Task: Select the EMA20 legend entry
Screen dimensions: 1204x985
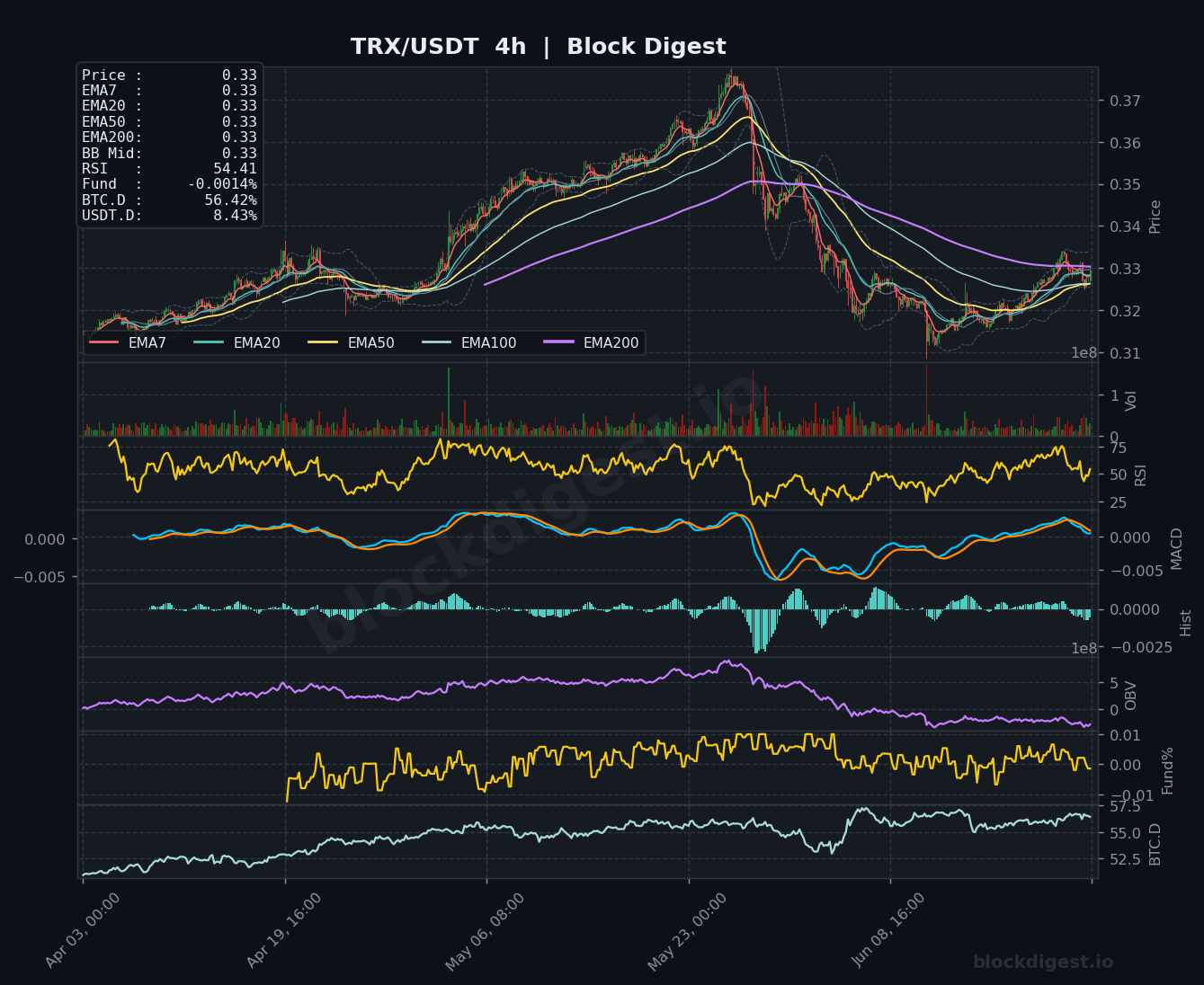Action: [x=236, y=342]
